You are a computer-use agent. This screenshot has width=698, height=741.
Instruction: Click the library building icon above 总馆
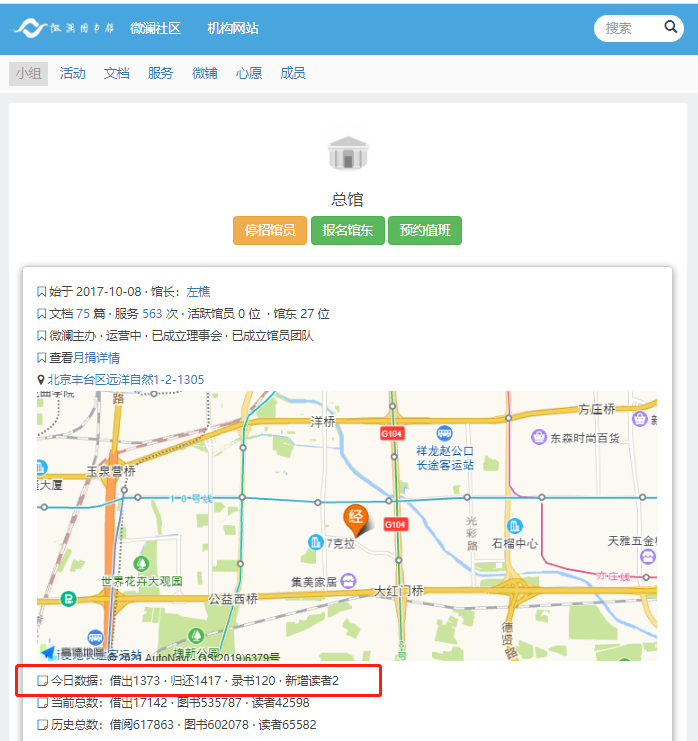[x=348, y=153]
